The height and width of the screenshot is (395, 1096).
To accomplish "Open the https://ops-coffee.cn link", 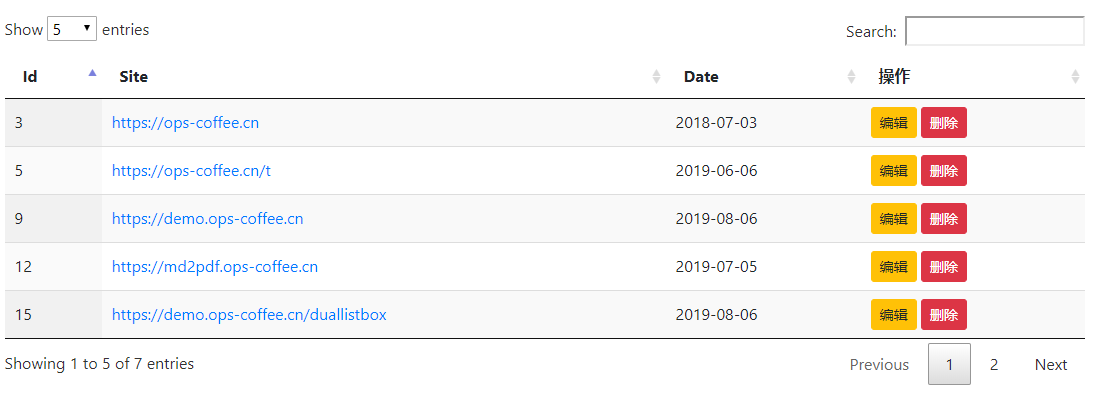I will coord(185,123).
